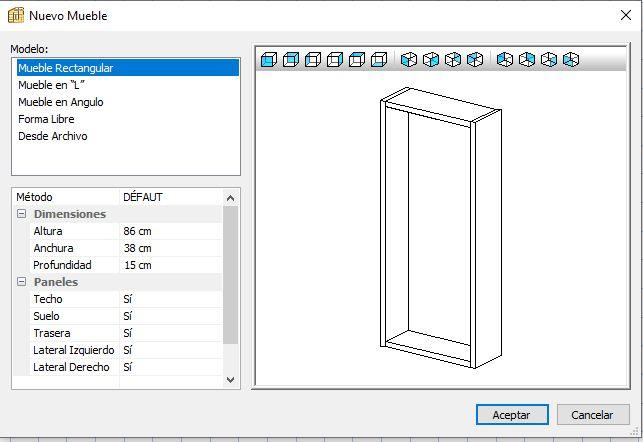The height and width of the screenshot is (442, 643).
Task: Choose first isometric view in middle icon group
Action: 409,60
